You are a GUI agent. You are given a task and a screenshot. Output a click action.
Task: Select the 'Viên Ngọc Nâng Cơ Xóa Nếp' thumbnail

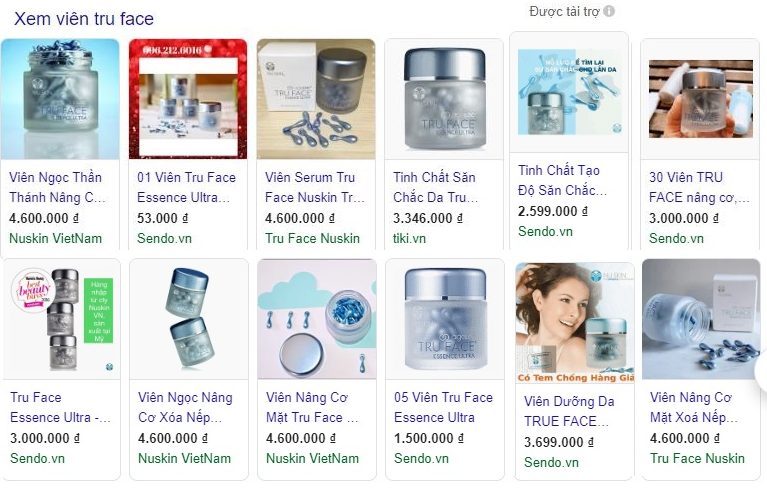tap(189, 319)
